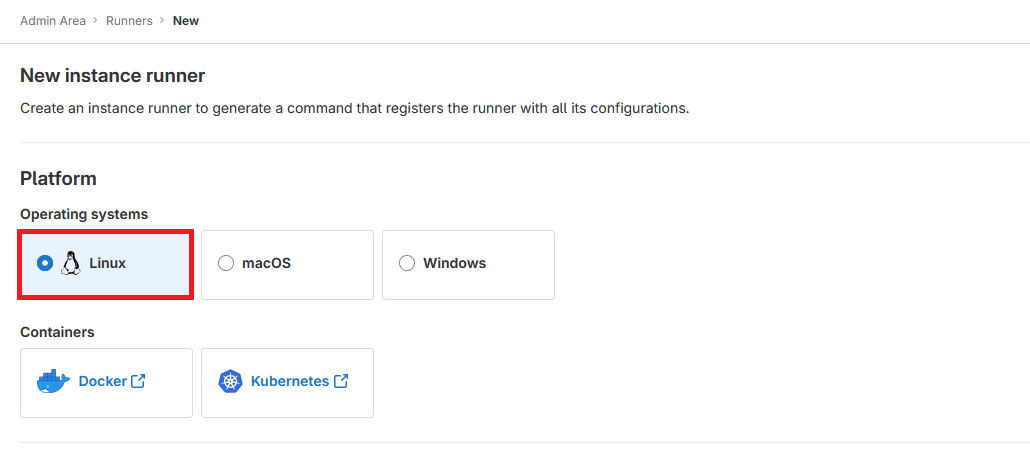Click the external link icon beside Docker
The height and width of the screenshot is (450, 1030).
(138, 380)
